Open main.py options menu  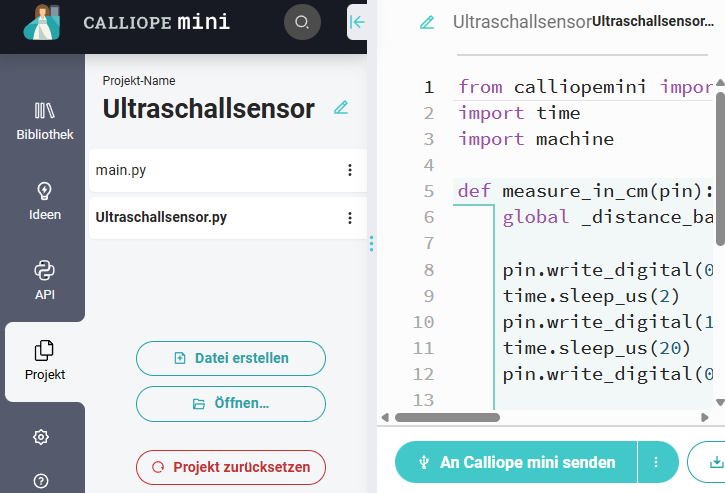click(x=350, y=171)
